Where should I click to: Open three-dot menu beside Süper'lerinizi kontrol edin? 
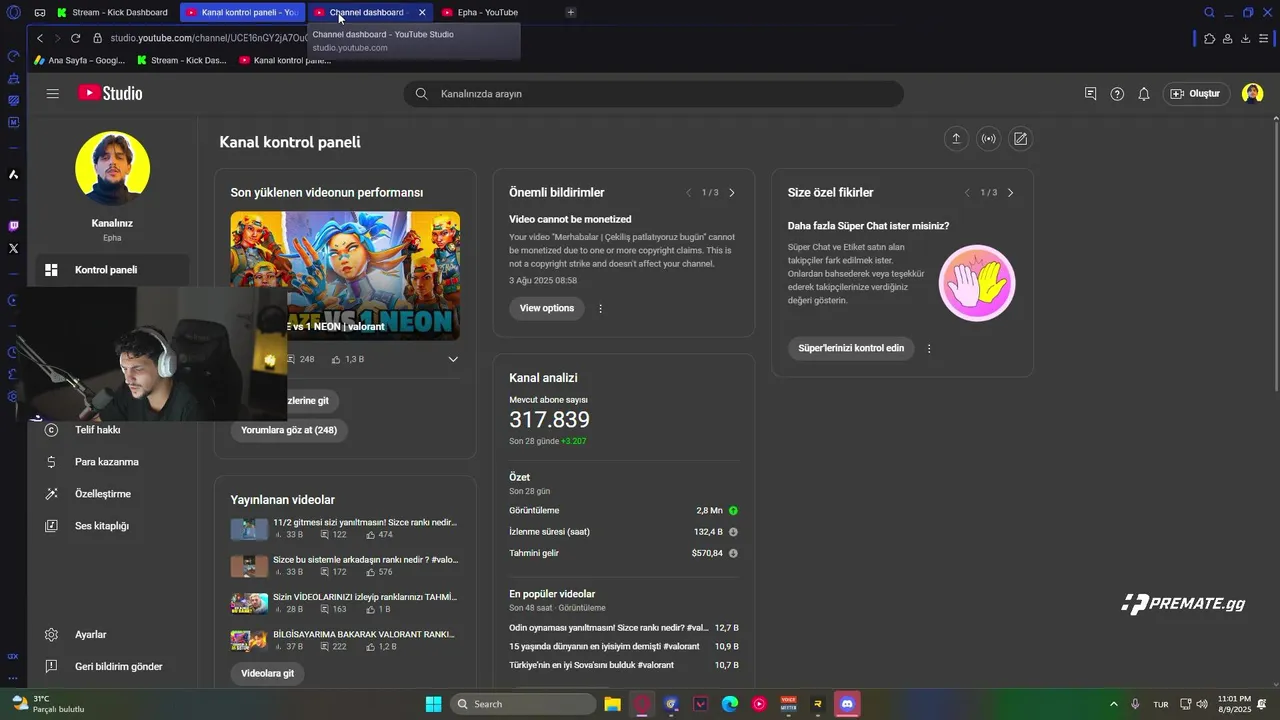[929, 348]
